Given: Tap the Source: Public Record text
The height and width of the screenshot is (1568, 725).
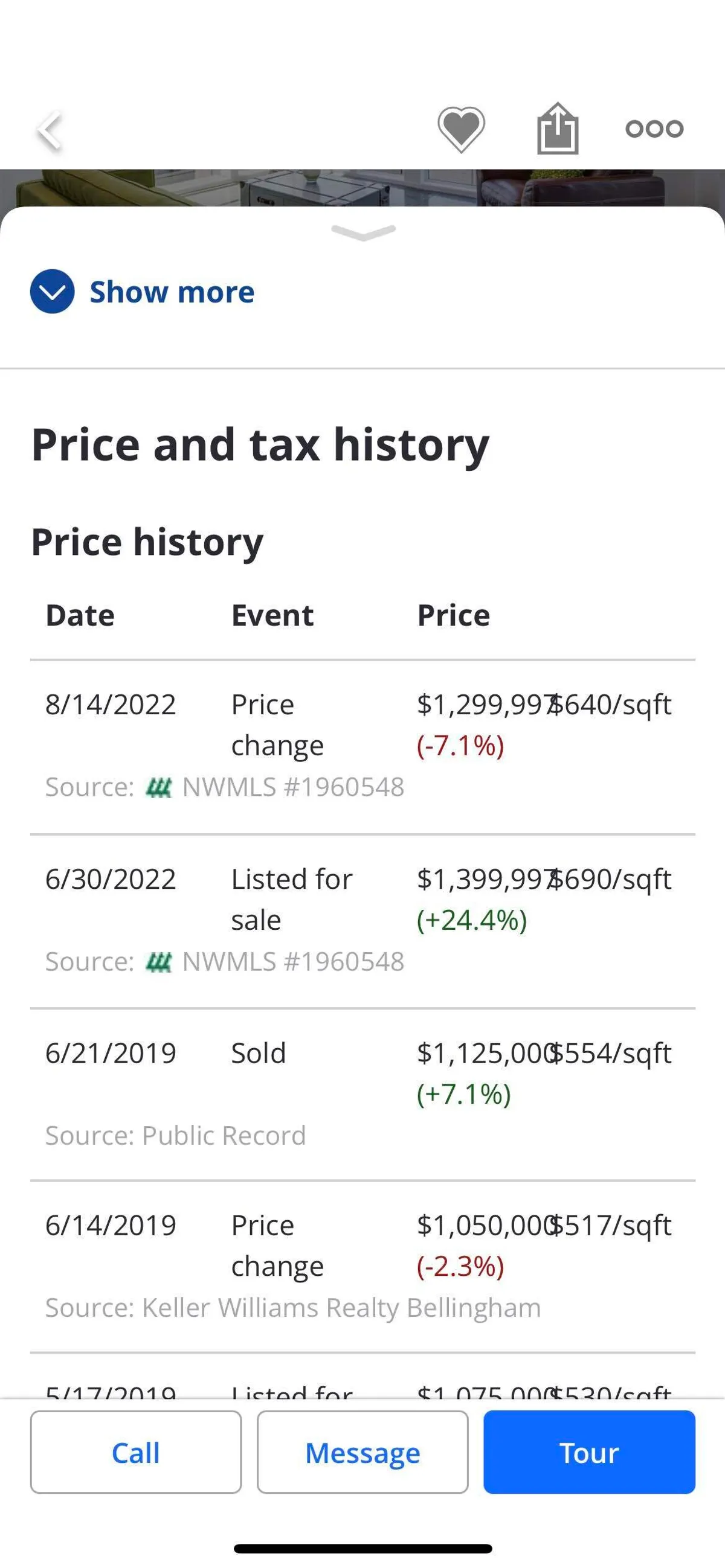Looking at the screenshot, I should coord(175,1136).
